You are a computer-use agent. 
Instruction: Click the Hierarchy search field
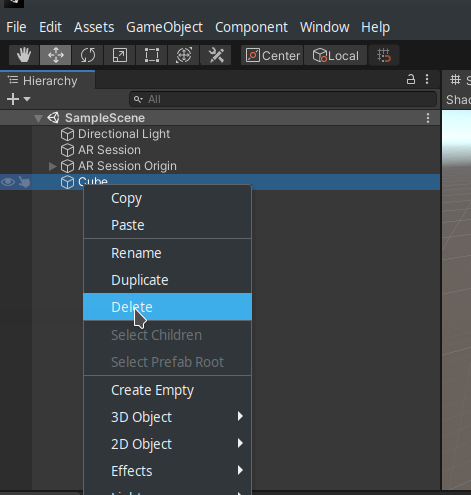pos(283,99)
